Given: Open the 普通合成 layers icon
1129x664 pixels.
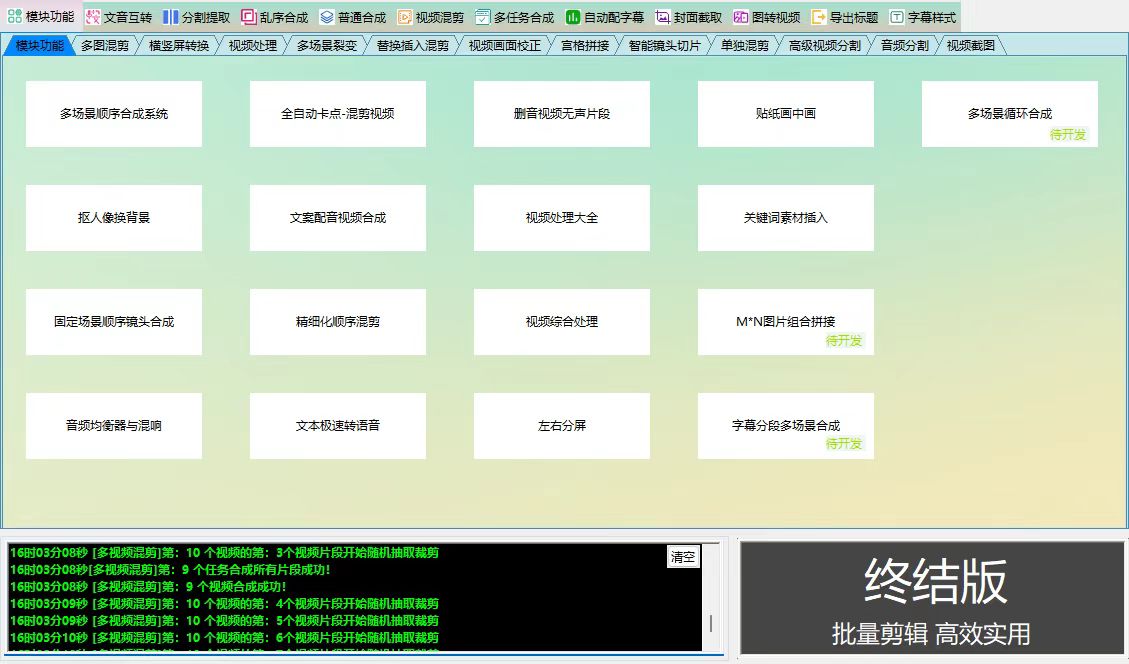Looking at the screenshot, I should (x=327, y=17).
